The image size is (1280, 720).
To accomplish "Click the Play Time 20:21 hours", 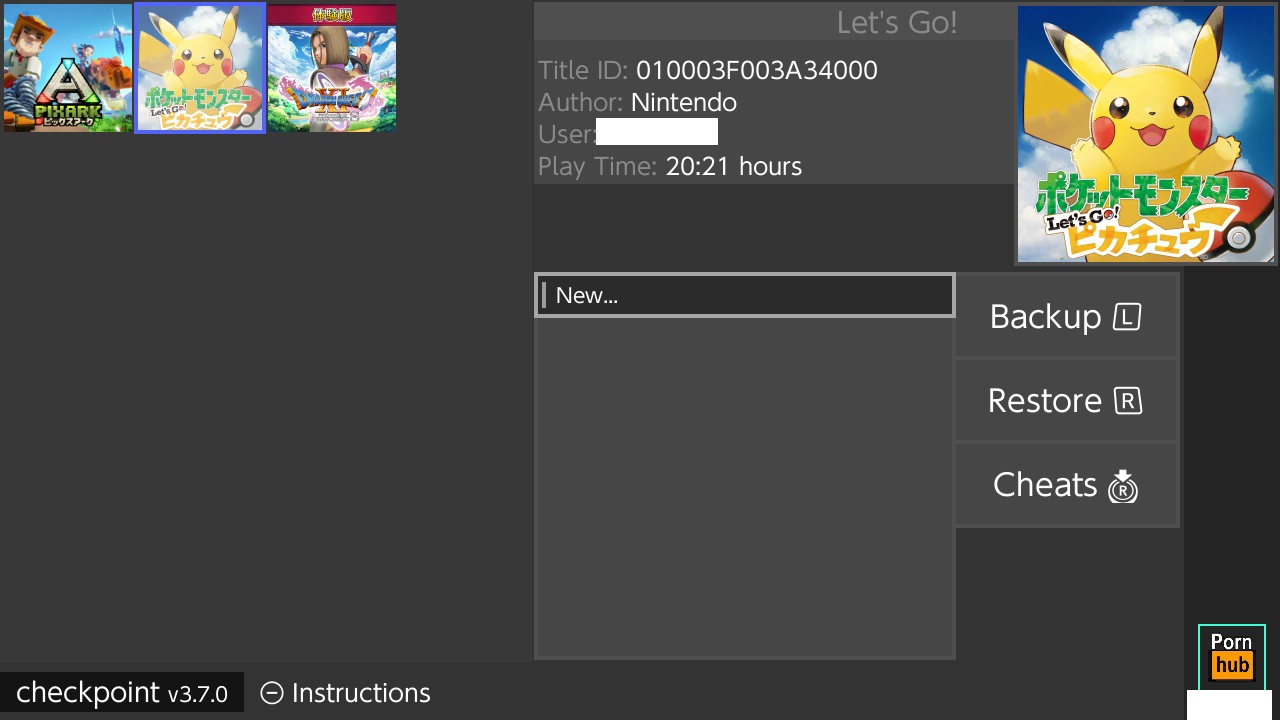I will pos(734,166).
